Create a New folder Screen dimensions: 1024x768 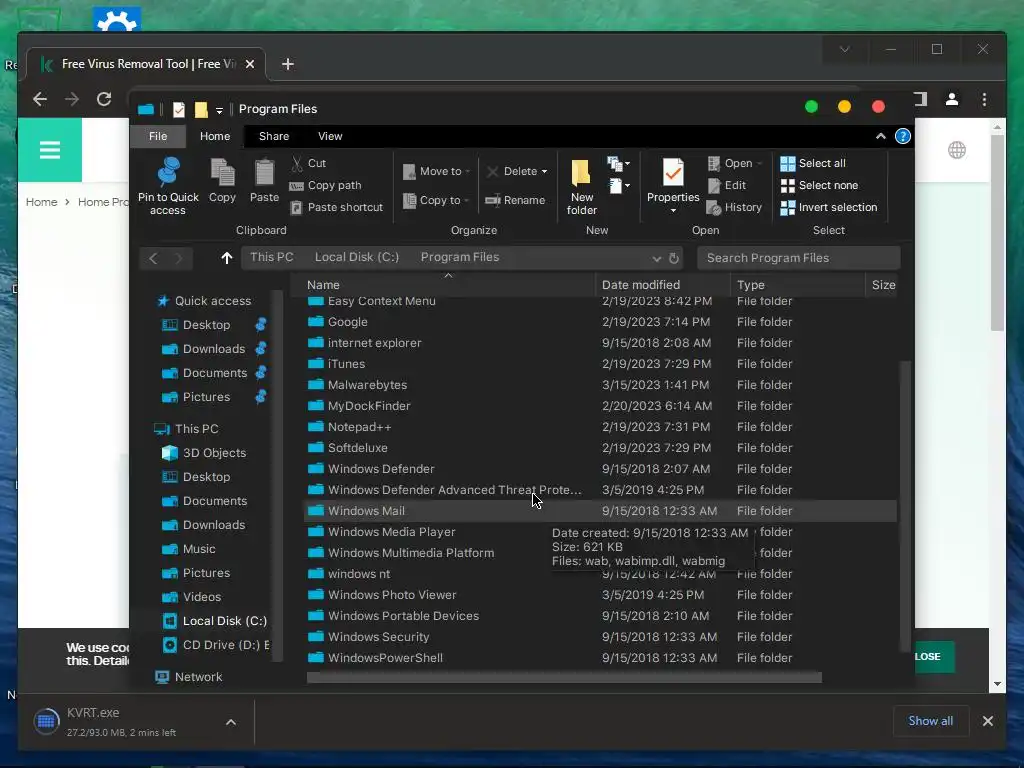click(x=581, y=187)
